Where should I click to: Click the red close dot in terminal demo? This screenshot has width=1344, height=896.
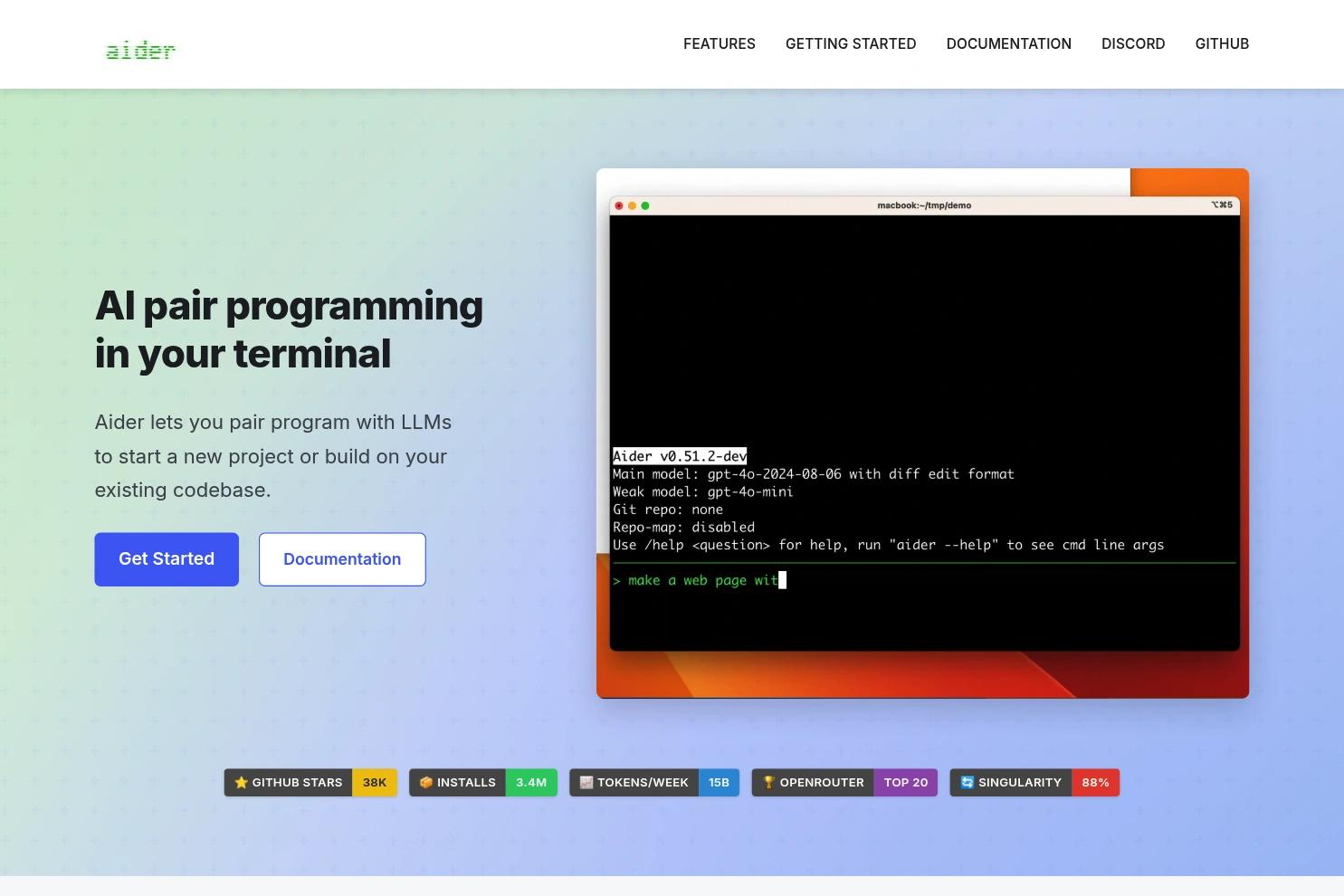pyautogui.click(x=619, y=205)
